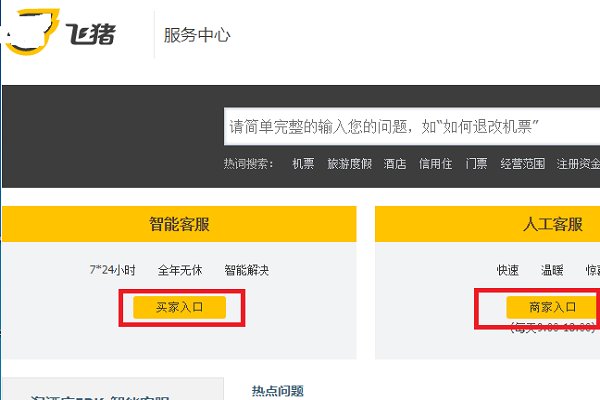
Task: Click the 智能客服 panel header
Action: pyautogui.click(x=179, y=224)
